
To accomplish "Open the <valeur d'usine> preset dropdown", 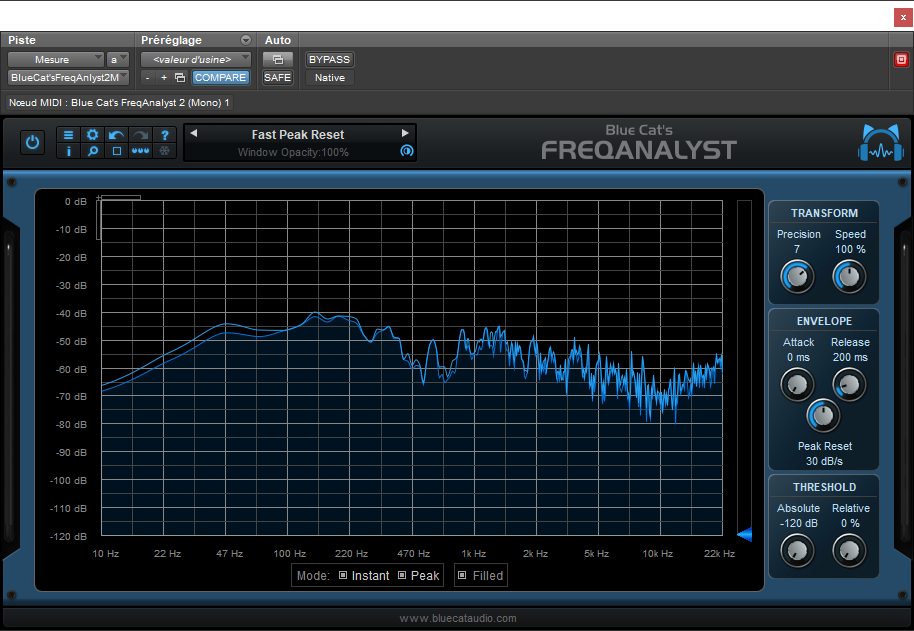I will 196,59.
